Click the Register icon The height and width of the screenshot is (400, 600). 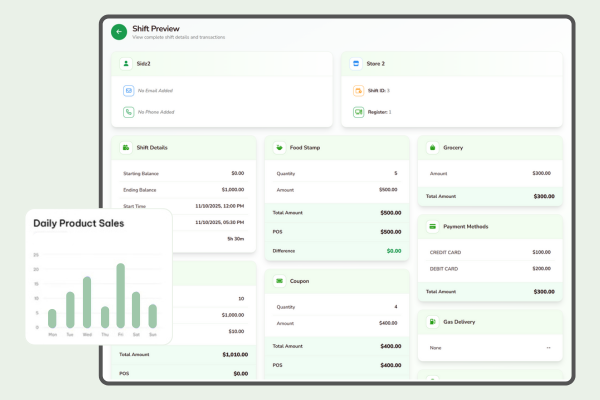point(358,112)
